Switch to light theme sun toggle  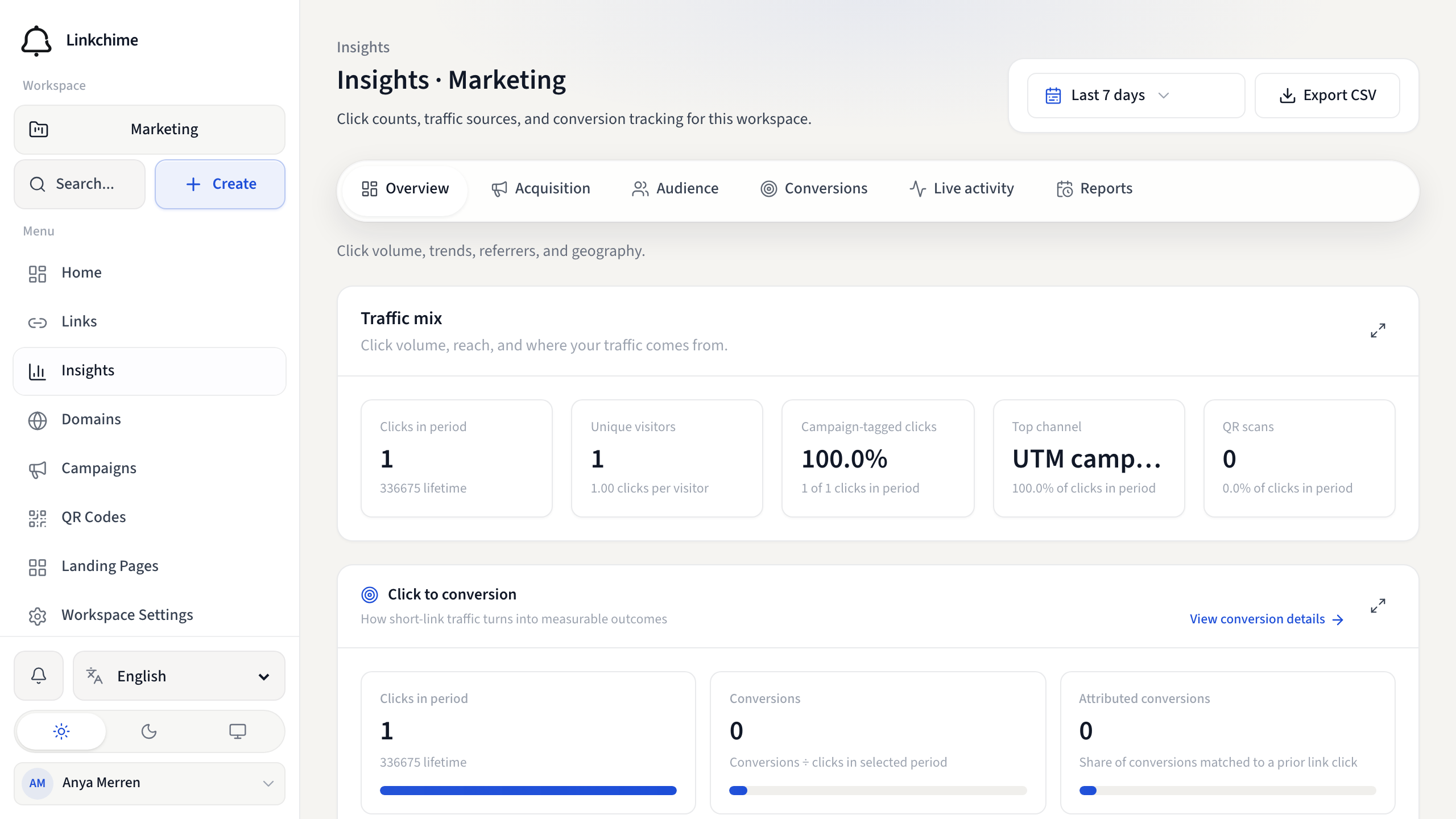(61, 731)
